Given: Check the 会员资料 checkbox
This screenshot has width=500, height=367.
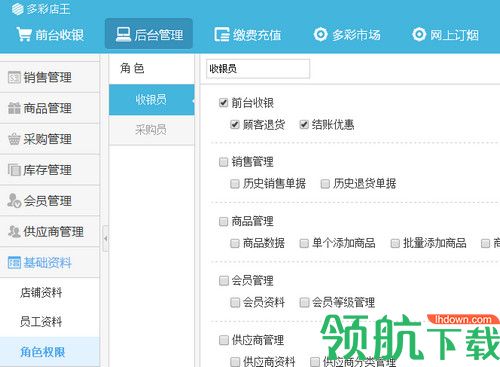Looking at the screenshot, I should pyautogui.click(x=235, y=303).
